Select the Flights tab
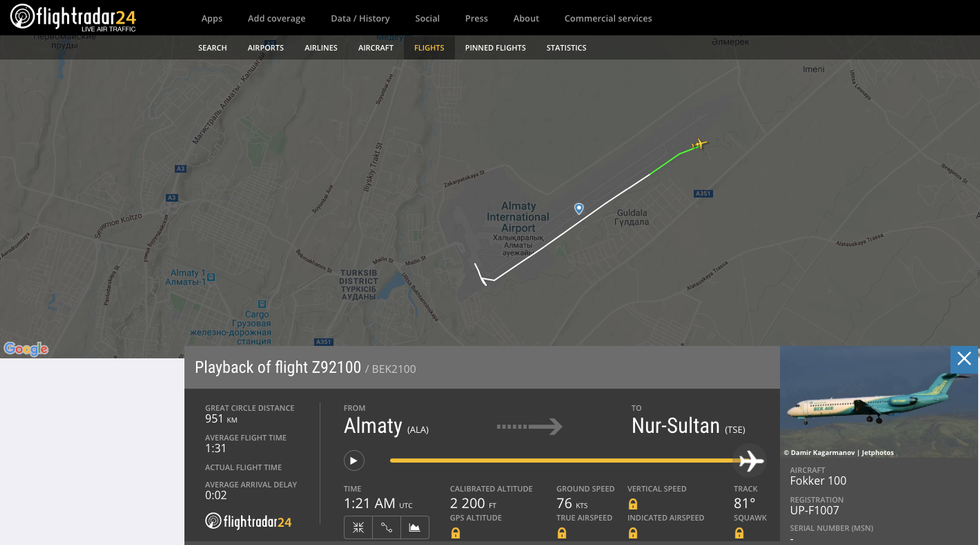The image size is (980, 545). point(429,48)
